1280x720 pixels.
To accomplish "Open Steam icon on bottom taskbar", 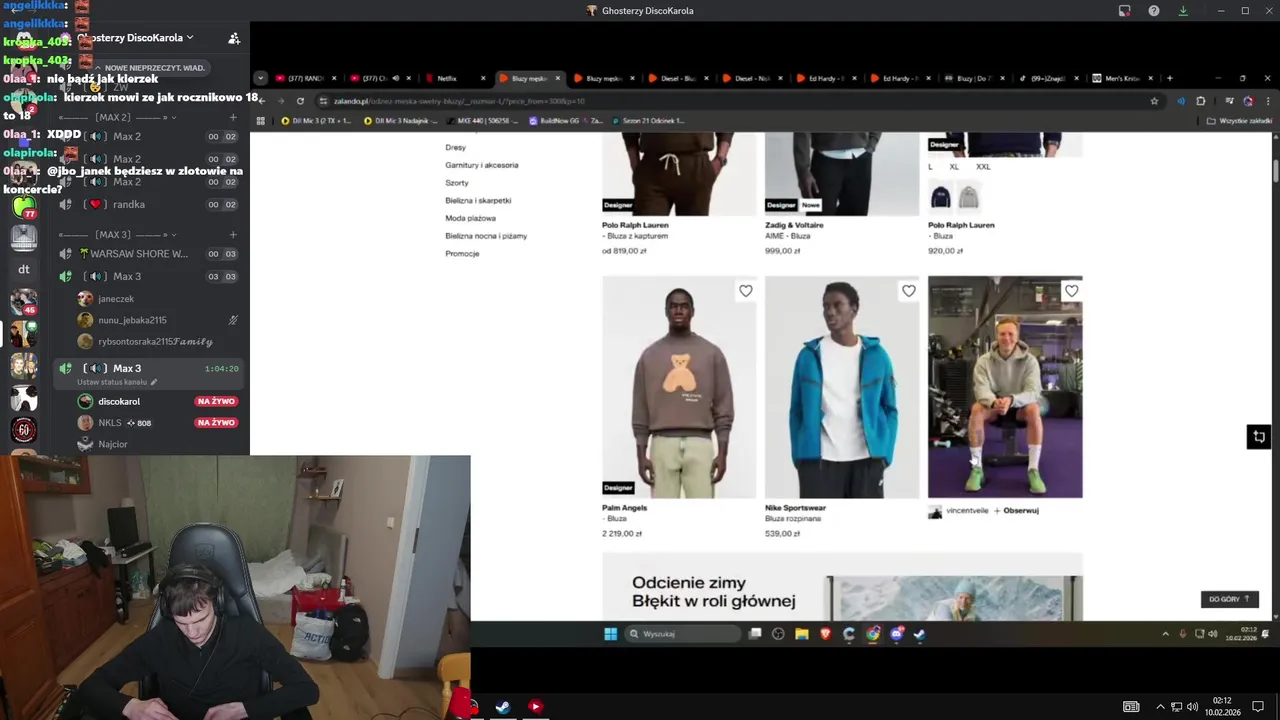I will point(503,706).
